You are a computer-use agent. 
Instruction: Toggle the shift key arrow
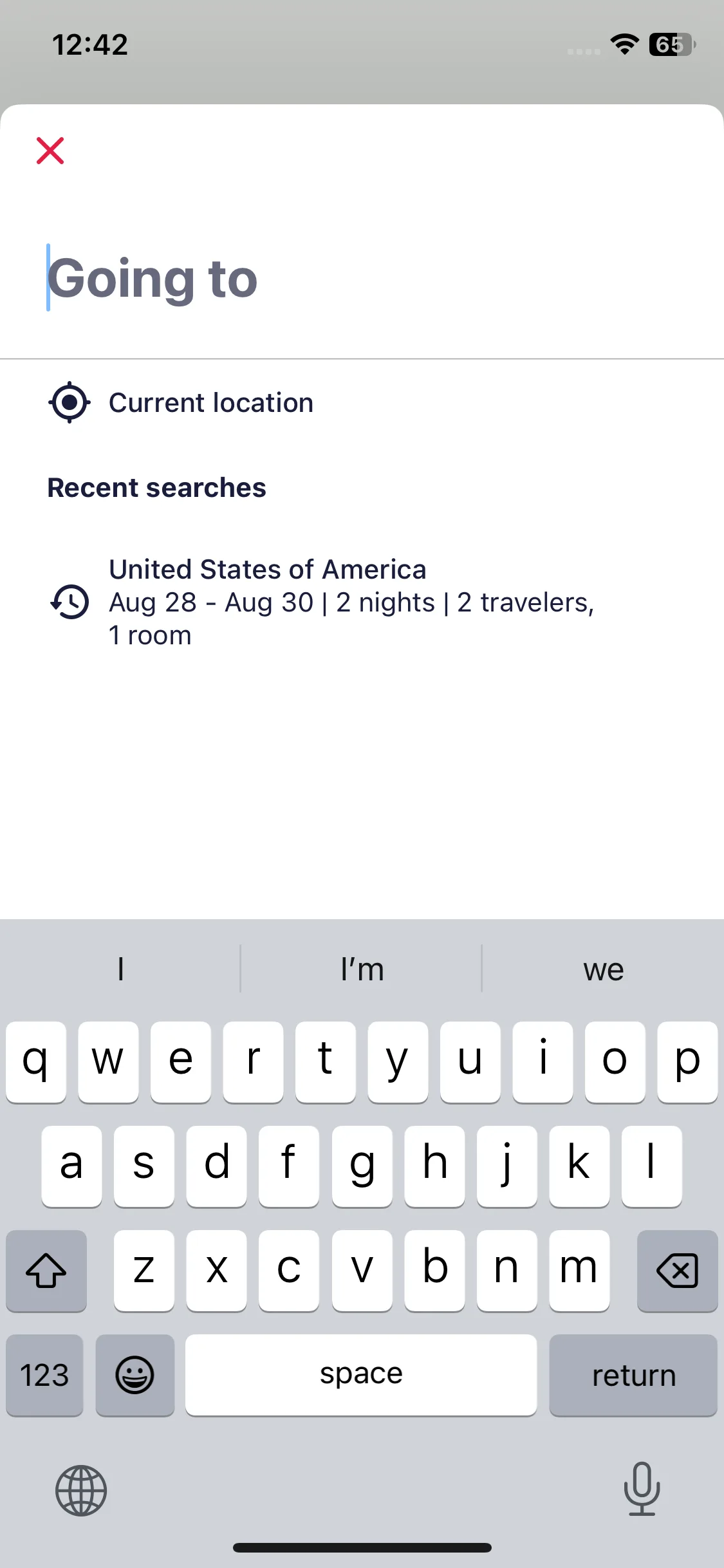[x=46, y=1271]
